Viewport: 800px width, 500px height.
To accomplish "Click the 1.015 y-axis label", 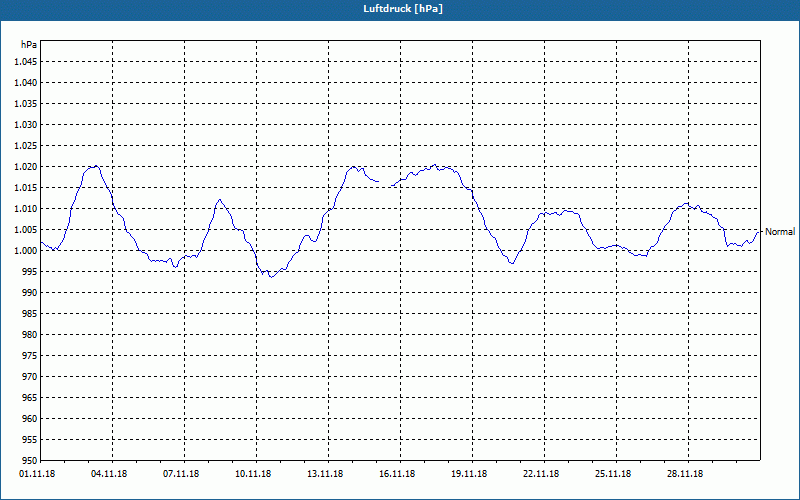I will [x=26, y=188].
